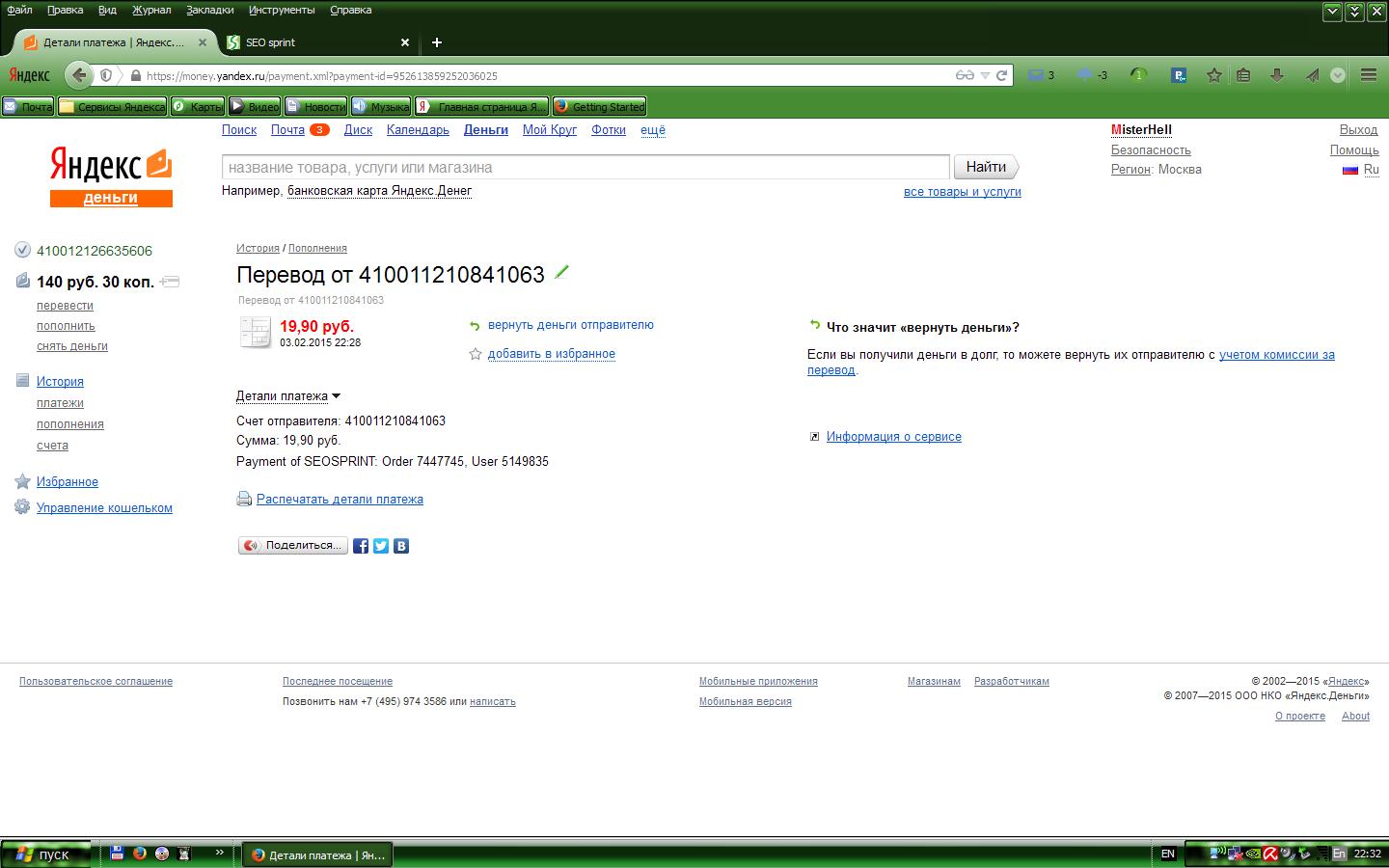Click the green return arrow next to 'вернуть деньги отправителю'
This screenshot has width=1389, height=868.
pyautogui.click(x=475, y=326)
